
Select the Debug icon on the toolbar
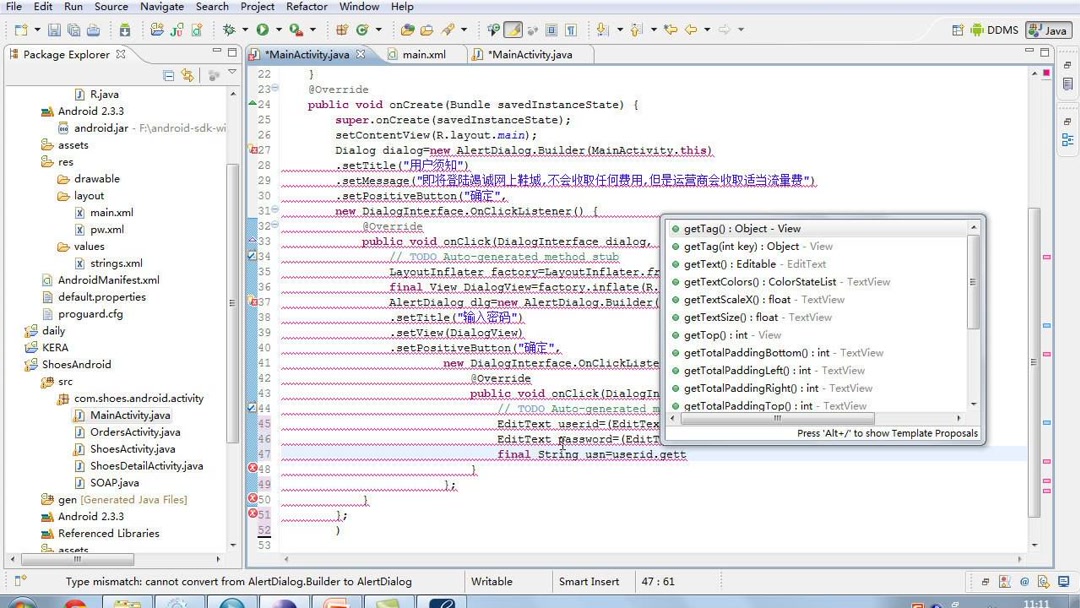pos(229,30)
